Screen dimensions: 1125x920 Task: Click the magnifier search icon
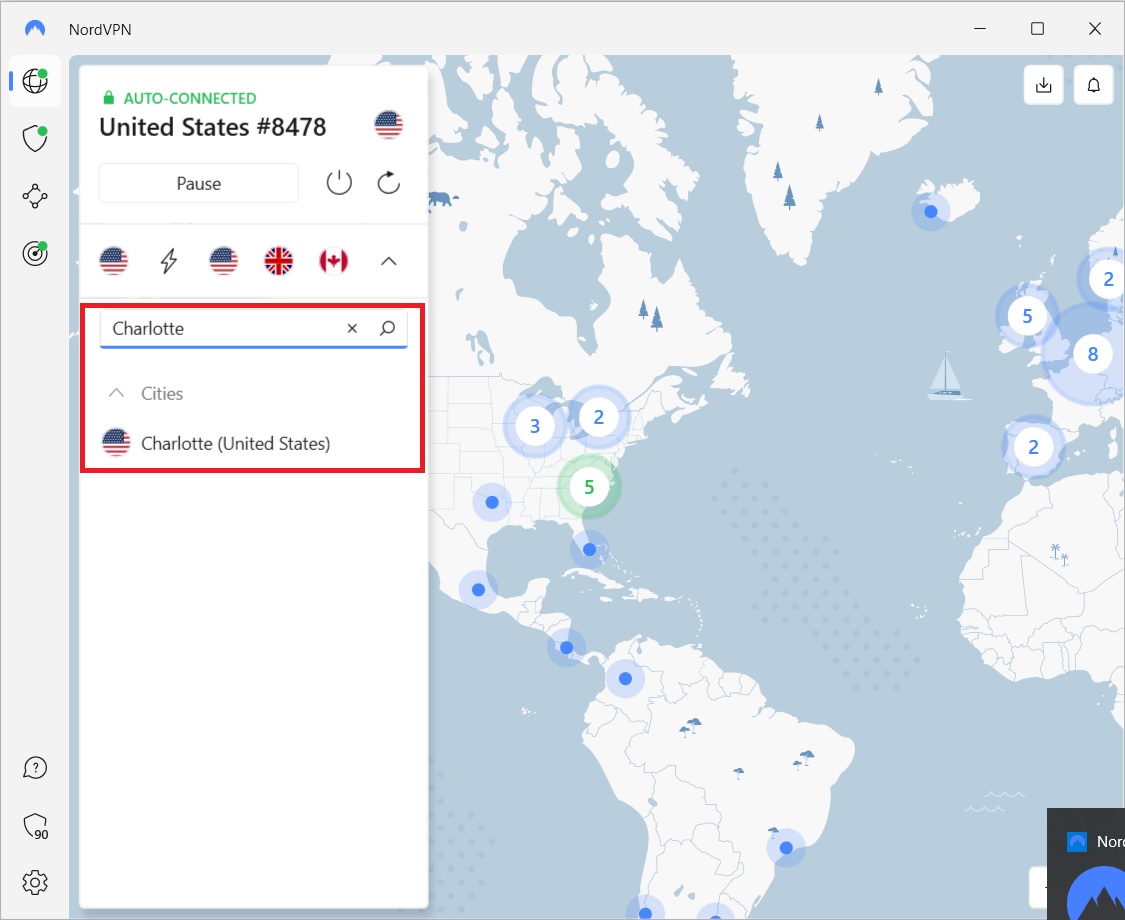387,328
